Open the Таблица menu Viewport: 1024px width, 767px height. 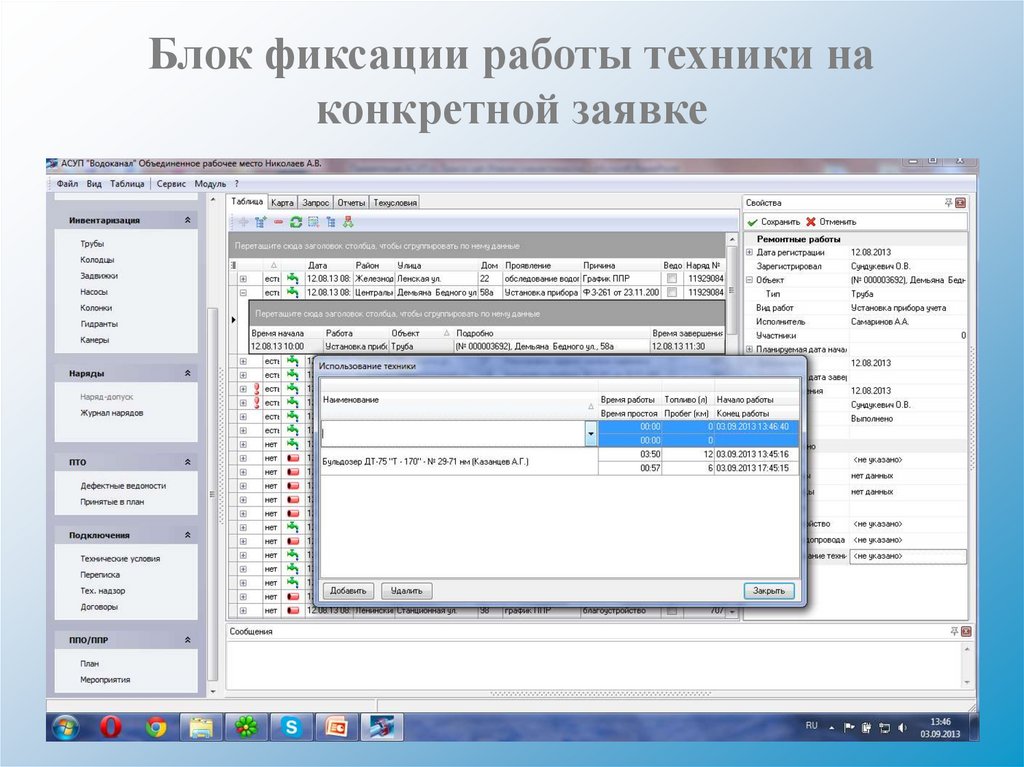(127, 184)
